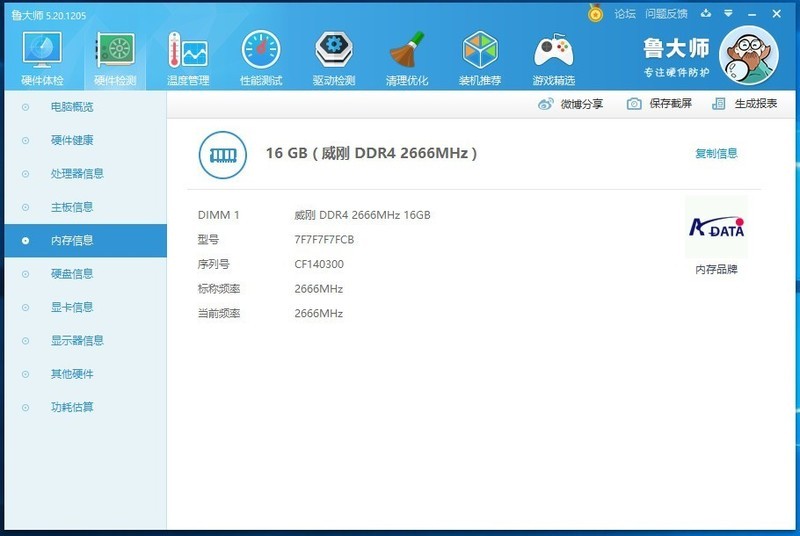Click the 2666MHz value beside 标称频率
Image resolution: width=800 pixels, height=536 pixels.
(318, 289)
